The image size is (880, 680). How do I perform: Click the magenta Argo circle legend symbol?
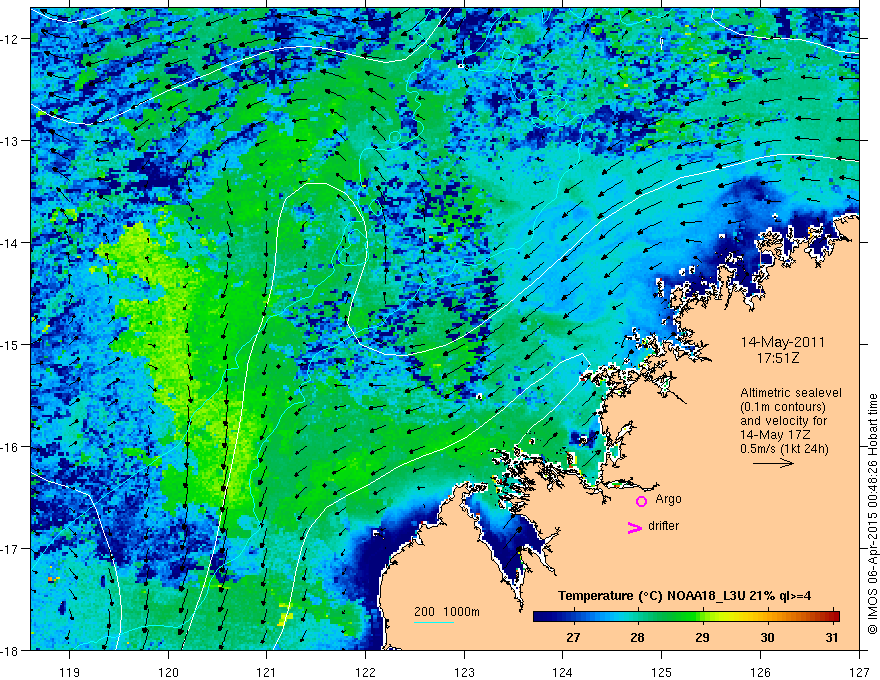point(641,501)
